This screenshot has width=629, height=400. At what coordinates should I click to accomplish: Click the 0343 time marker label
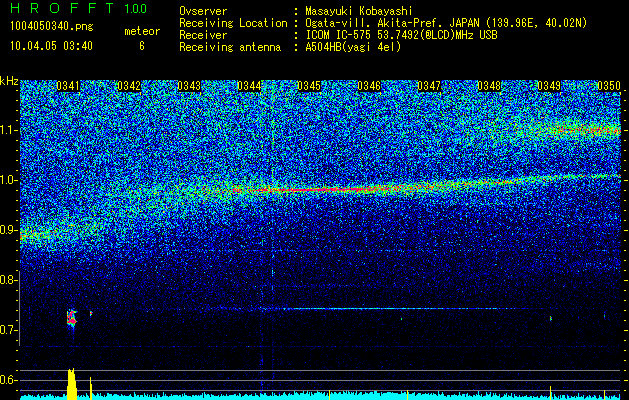click(x=189, y=86)
